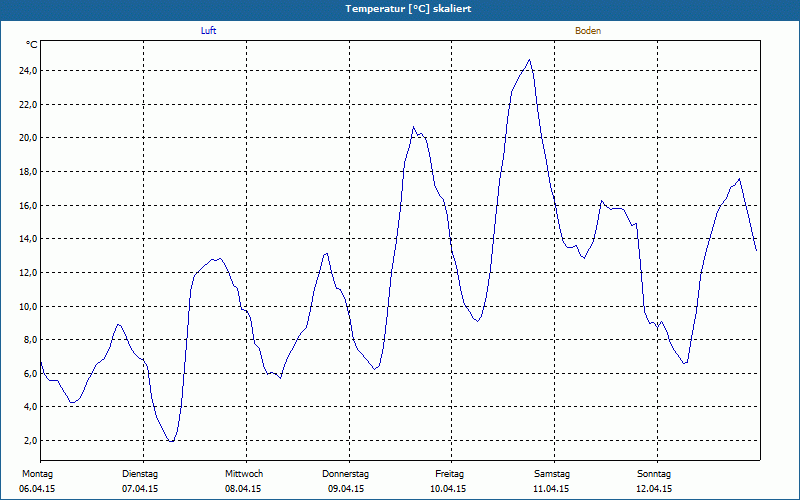
Task: Click the 'Dienstag' day label
Action: coord(140,474)
